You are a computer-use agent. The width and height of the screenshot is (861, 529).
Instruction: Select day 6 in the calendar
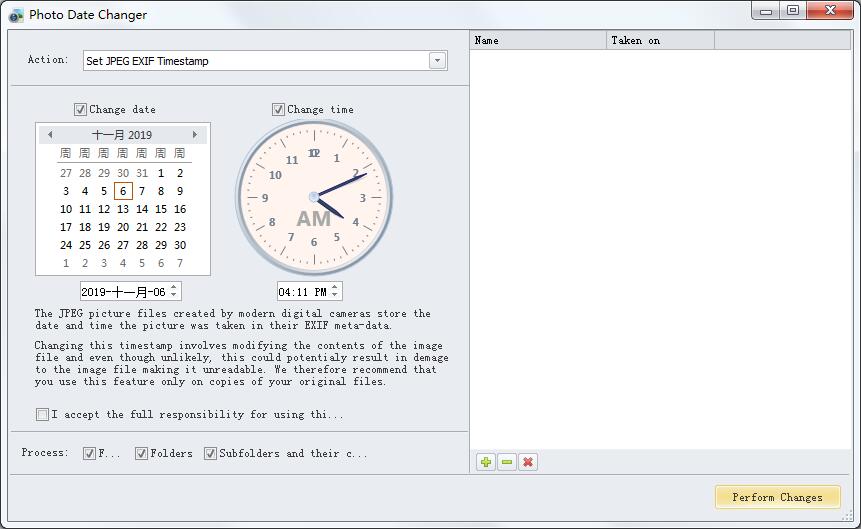pyautogui.click(x=123, y=191)
